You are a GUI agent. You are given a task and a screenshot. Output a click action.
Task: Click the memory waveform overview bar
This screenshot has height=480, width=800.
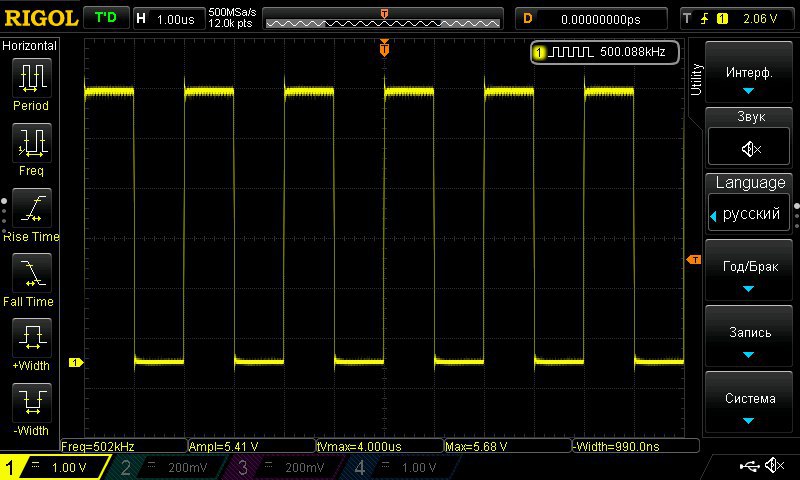[x=383, y=19]
